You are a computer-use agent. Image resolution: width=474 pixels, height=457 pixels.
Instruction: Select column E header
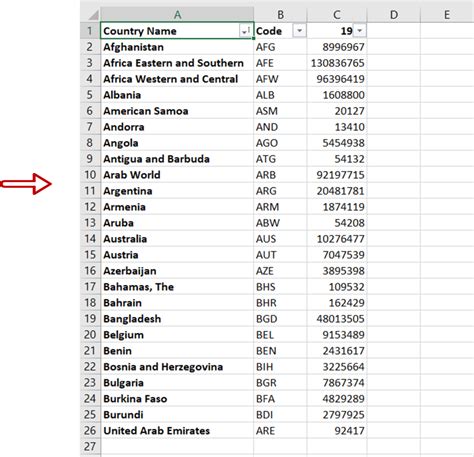coord(447,15)
